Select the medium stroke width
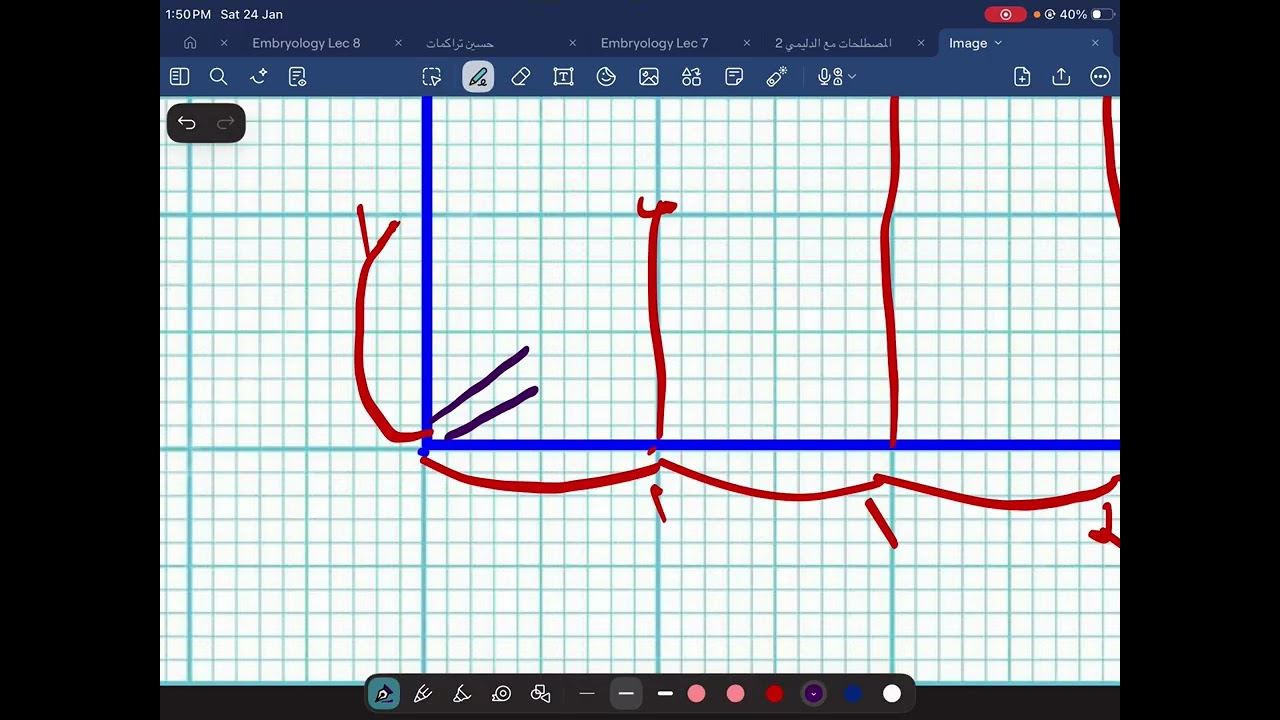Screen dimensions: 1280x720 pyautogui.click(x=626, y=694)
